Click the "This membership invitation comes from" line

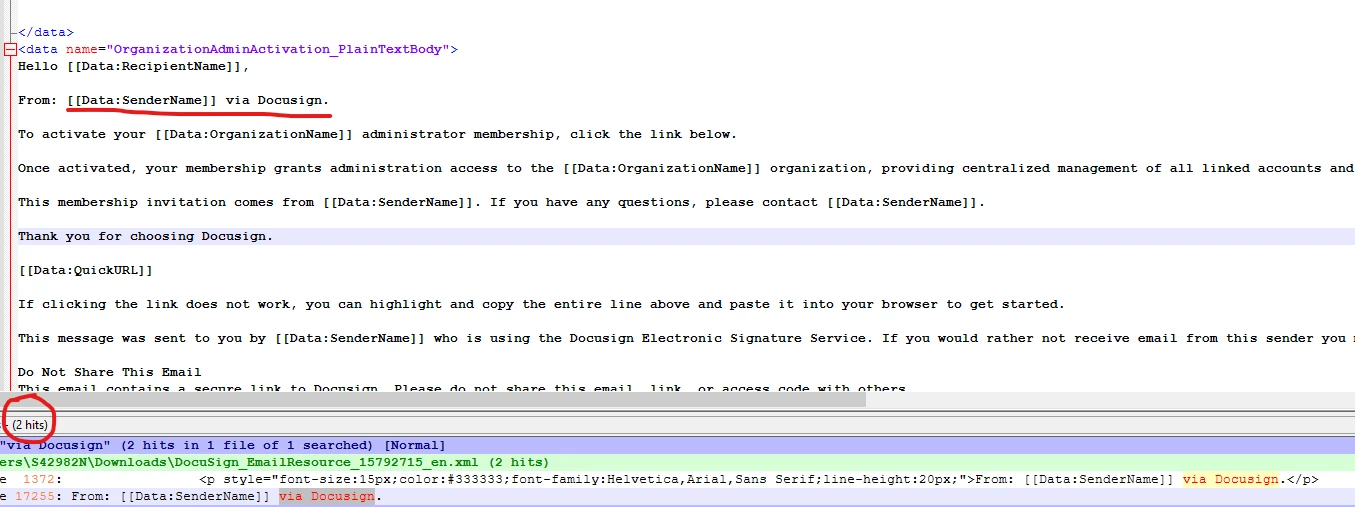[x=502, y=202]
